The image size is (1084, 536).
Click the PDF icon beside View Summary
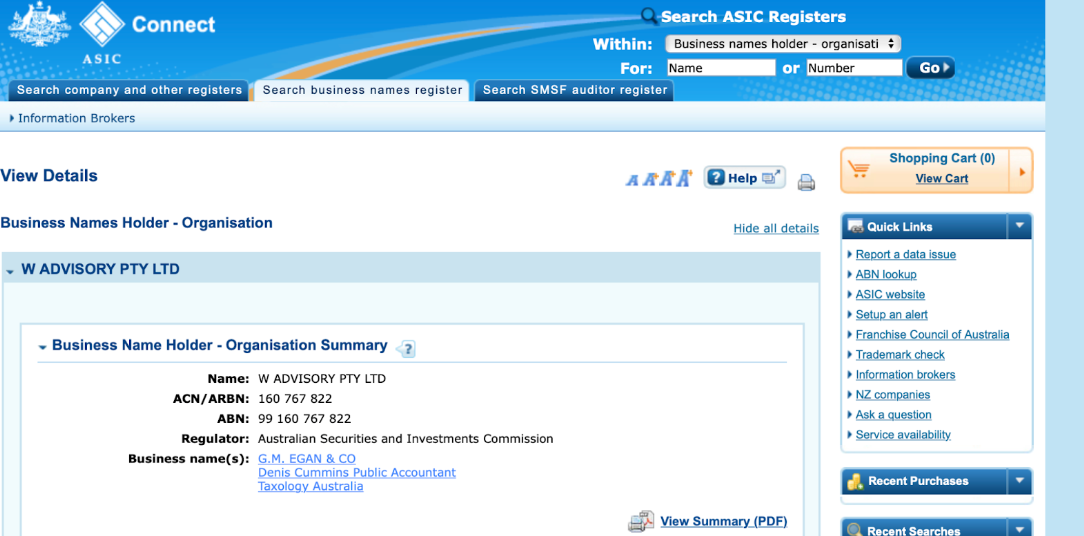[641, 521]
